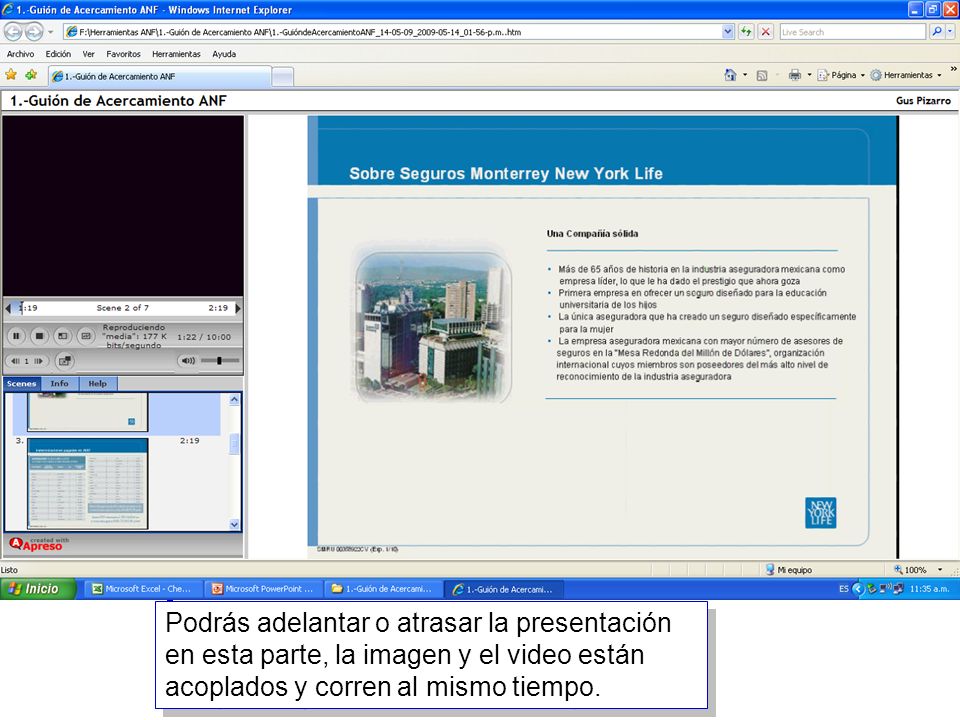Select scene 3 thumbnail in scenes list
The width and height of the screenshot is (960, 720).
pos(88,483)
